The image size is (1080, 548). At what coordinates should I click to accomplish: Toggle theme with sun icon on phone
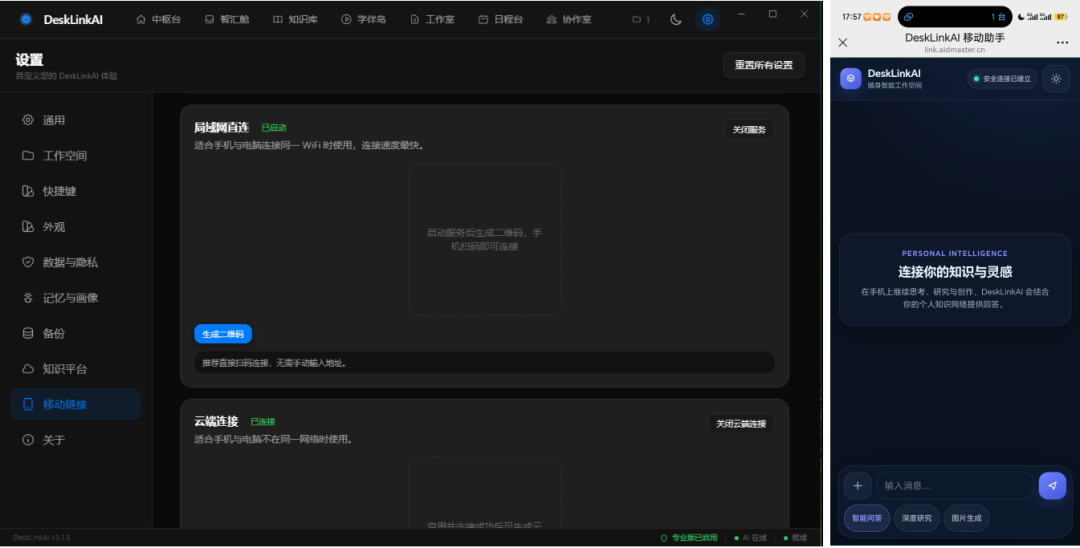pyautogui.click(x=1056, y=78)
